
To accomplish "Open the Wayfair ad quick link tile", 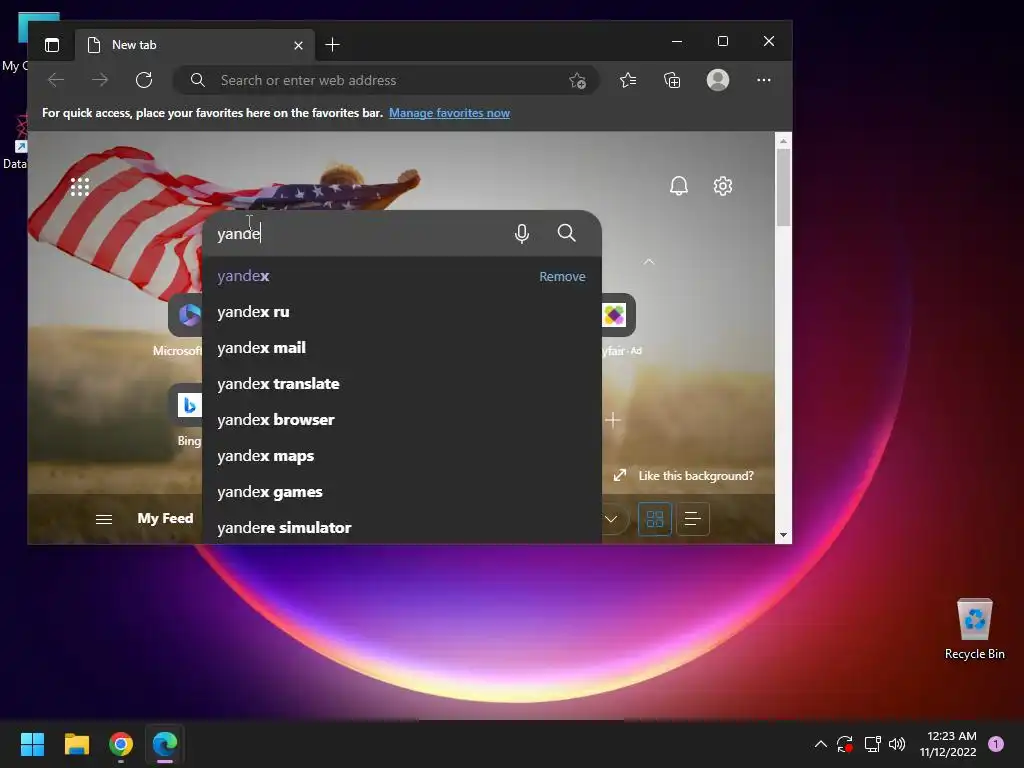I will 618,315.
